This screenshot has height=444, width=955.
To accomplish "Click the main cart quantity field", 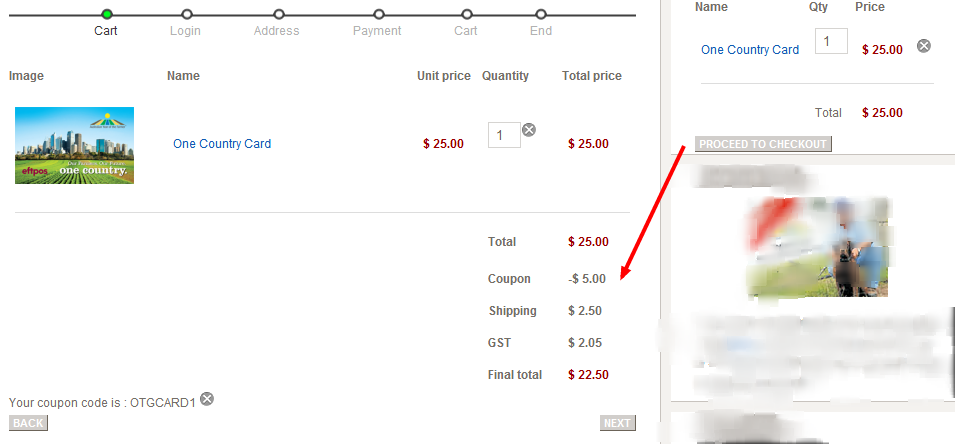I will point(504,135).
